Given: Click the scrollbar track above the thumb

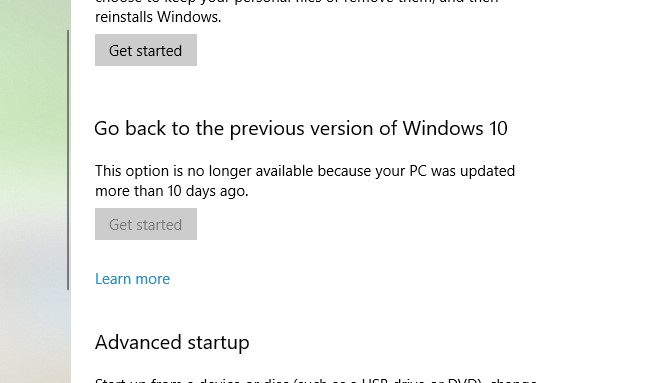Looking at the screenshot, I should click(68, 15).
